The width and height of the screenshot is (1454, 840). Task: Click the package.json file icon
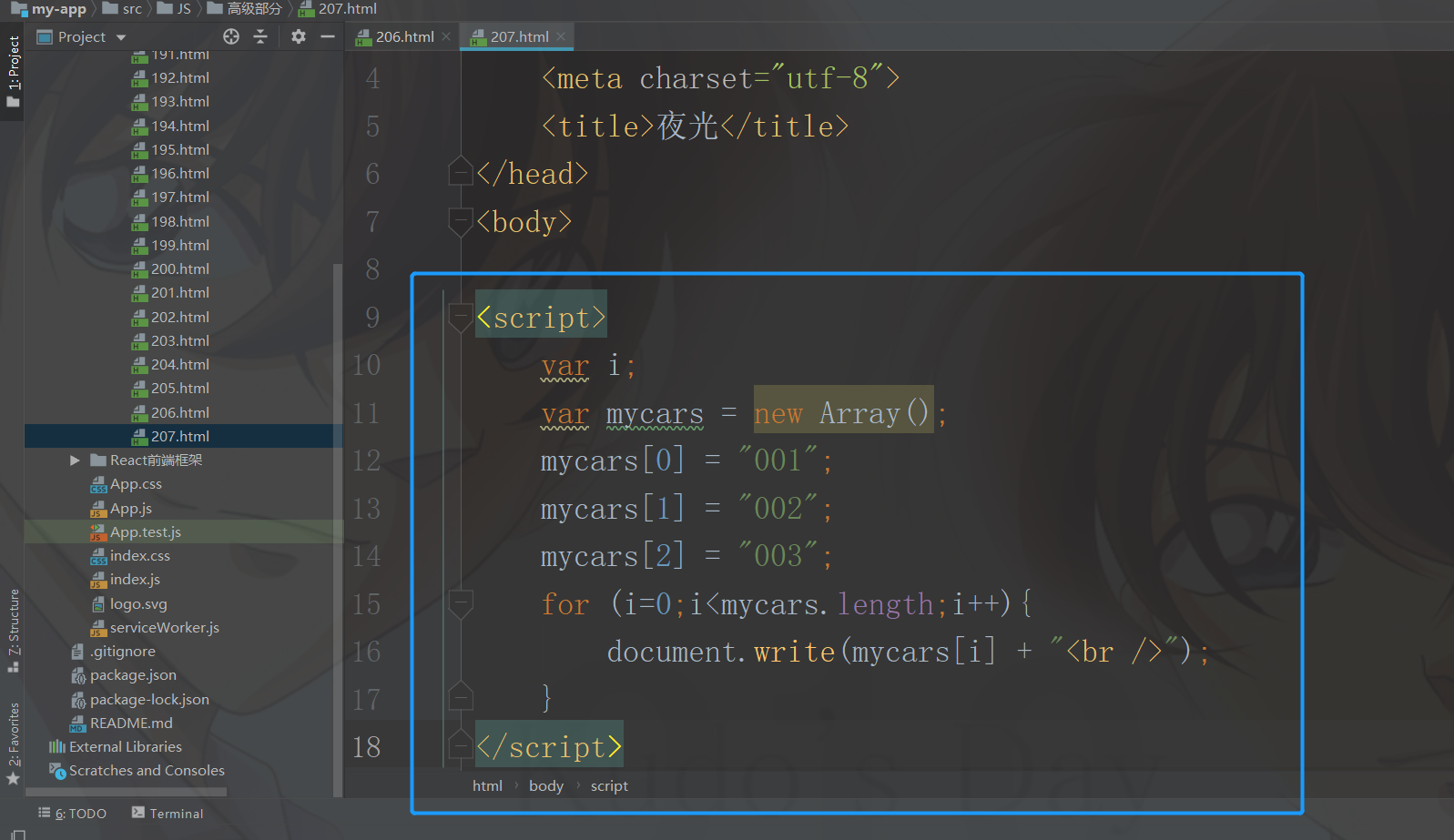[78, 675]
